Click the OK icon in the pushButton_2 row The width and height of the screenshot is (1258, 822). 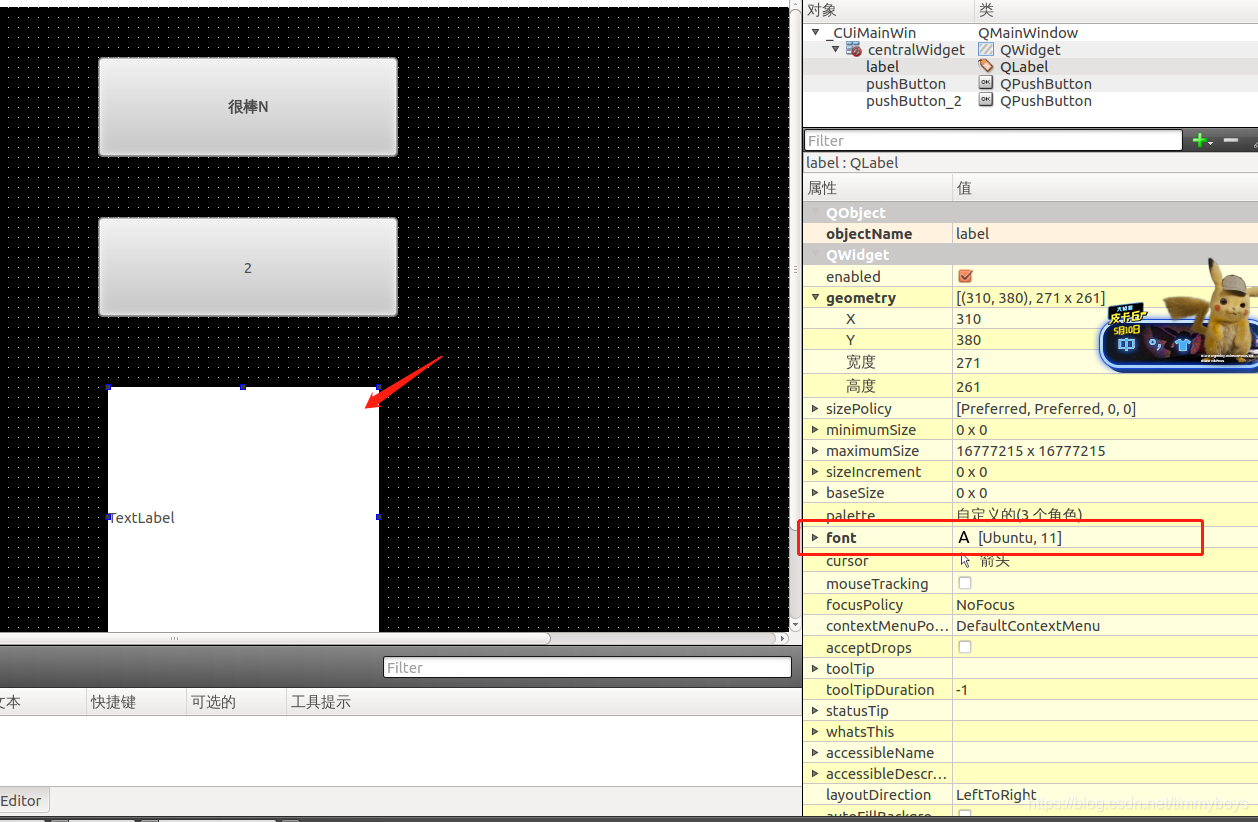tap(986, 100)
